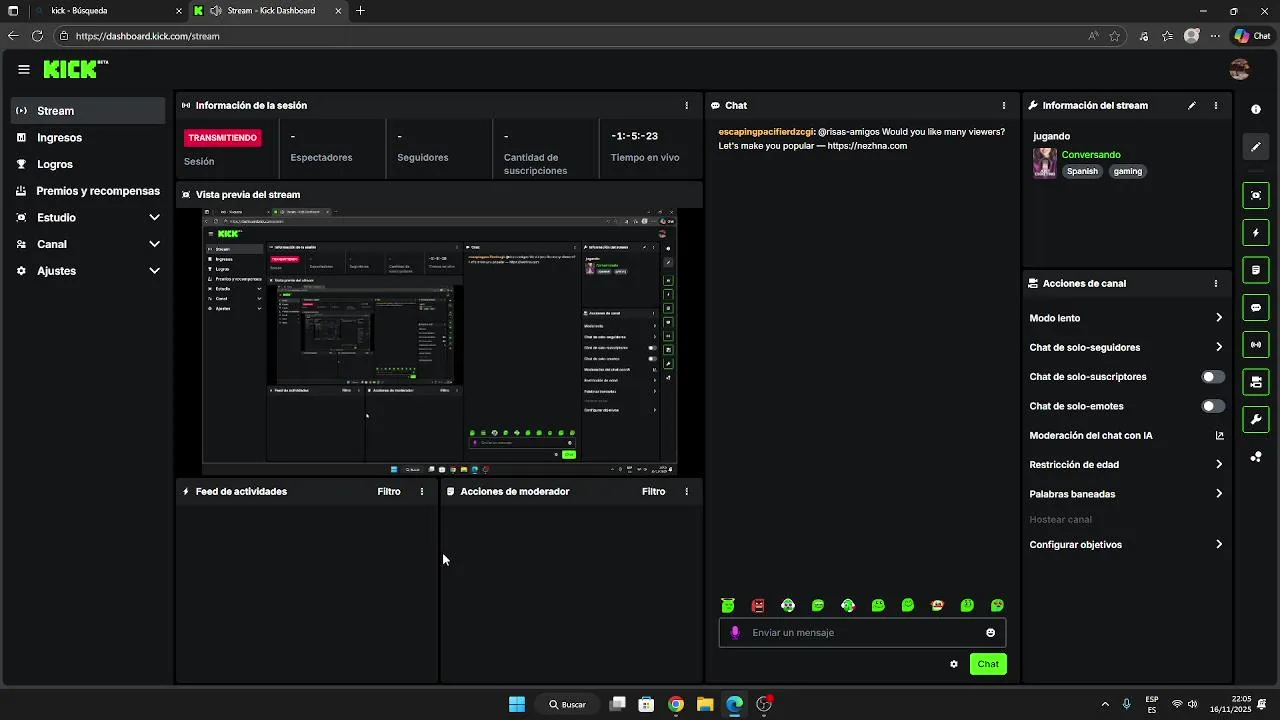Click the Kick logo
This screenshot has height=720, width=1280.
pos(75,69)
